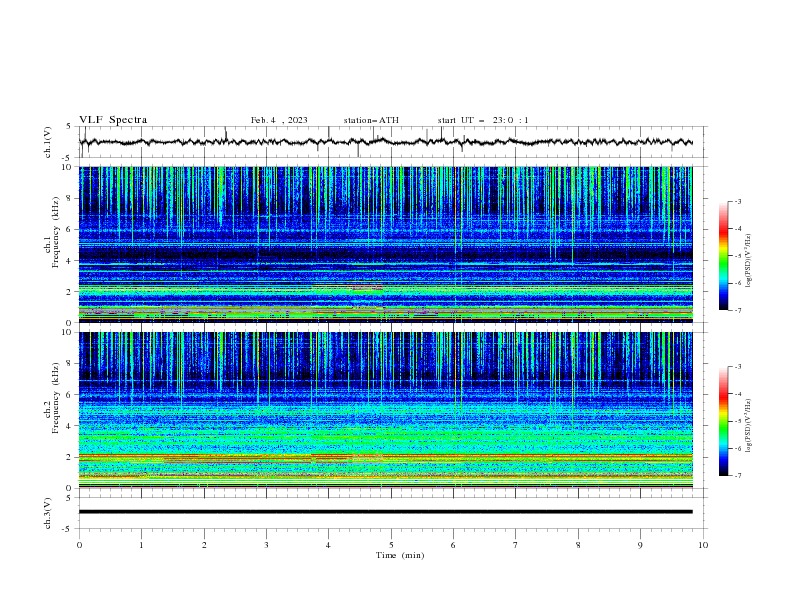
Task: Click inside the ch.2 spectrogram panel
Action: [x=385, y=410]
